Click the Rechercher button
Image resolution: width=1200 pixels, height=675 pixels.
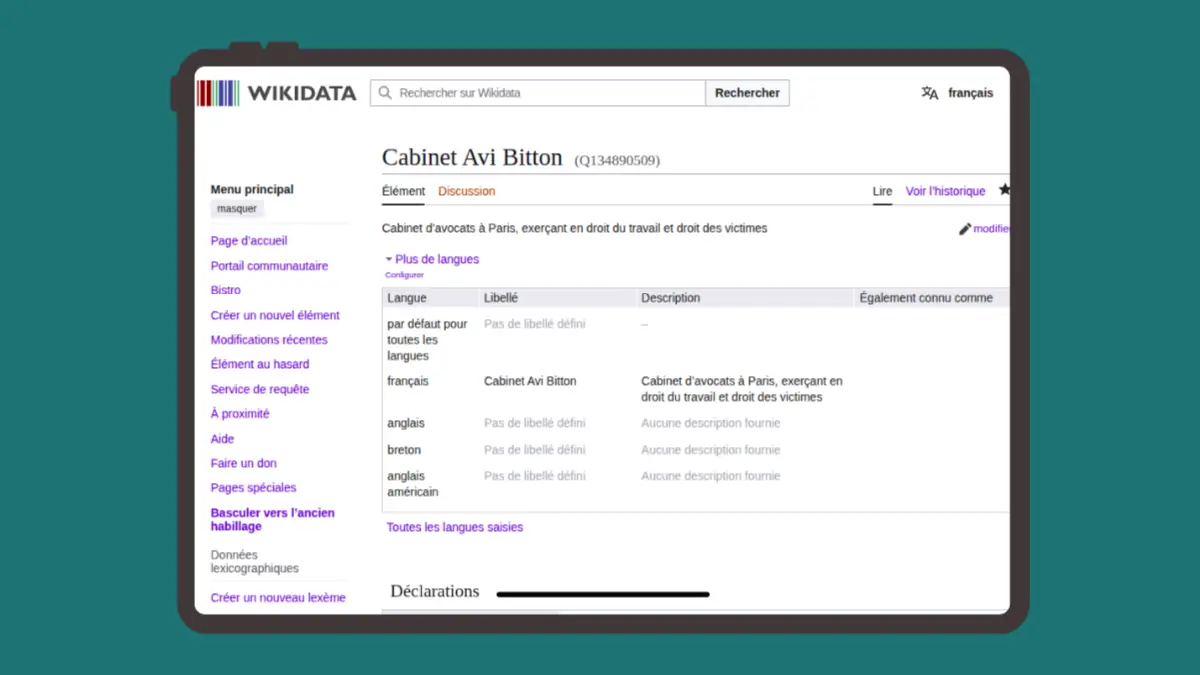[747, 93]
